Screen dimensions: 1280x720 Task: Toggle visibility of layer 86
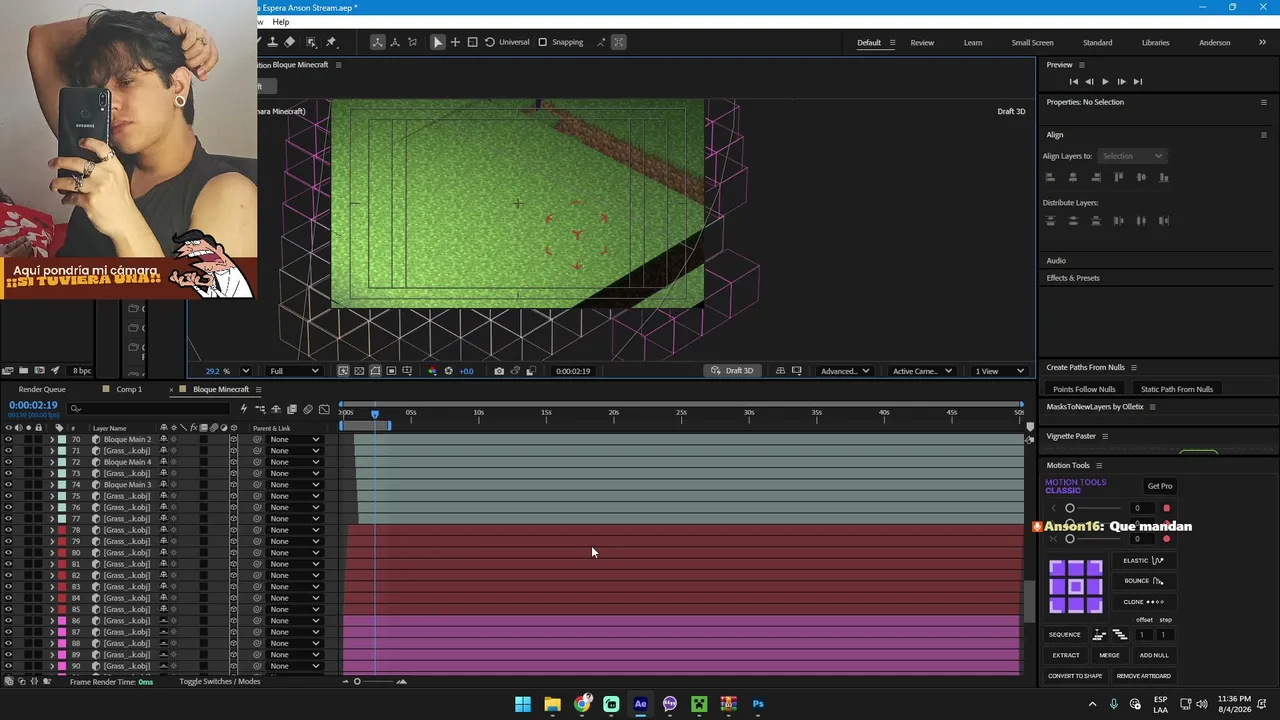[x=8, y=621]
